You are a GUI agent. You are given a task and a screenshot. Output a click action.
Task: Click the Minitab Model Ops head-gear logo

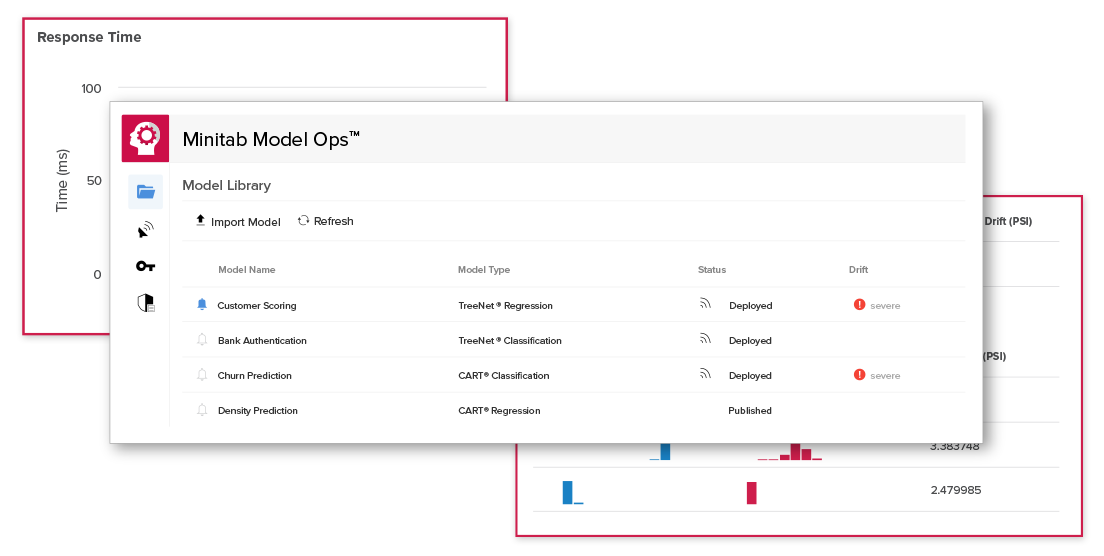(145, 138)
